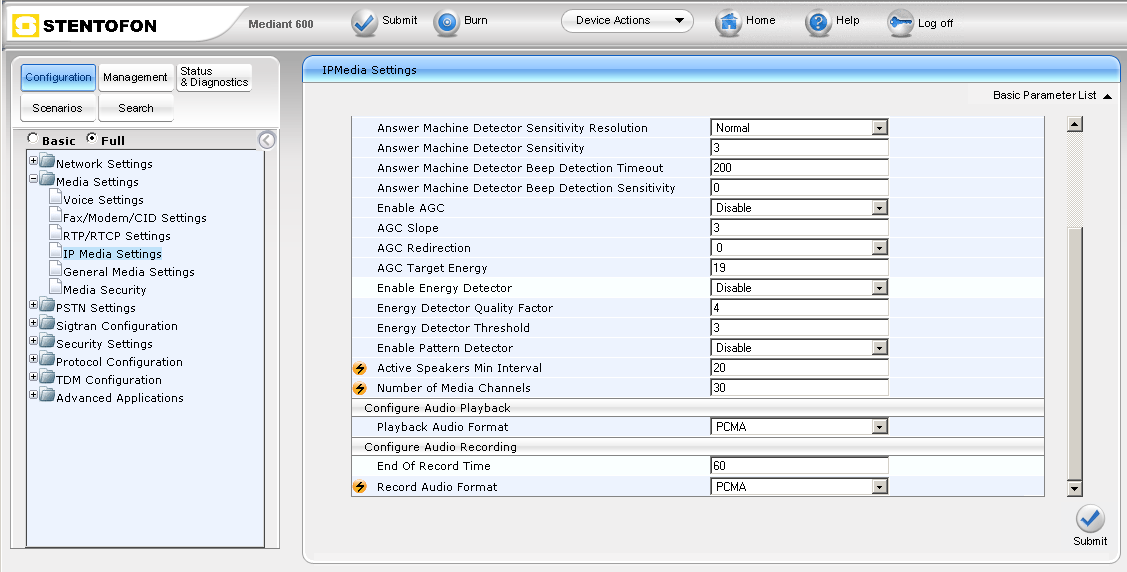Click the Burn icon in toolbar
1127x572 pixels.
(448, 22)
